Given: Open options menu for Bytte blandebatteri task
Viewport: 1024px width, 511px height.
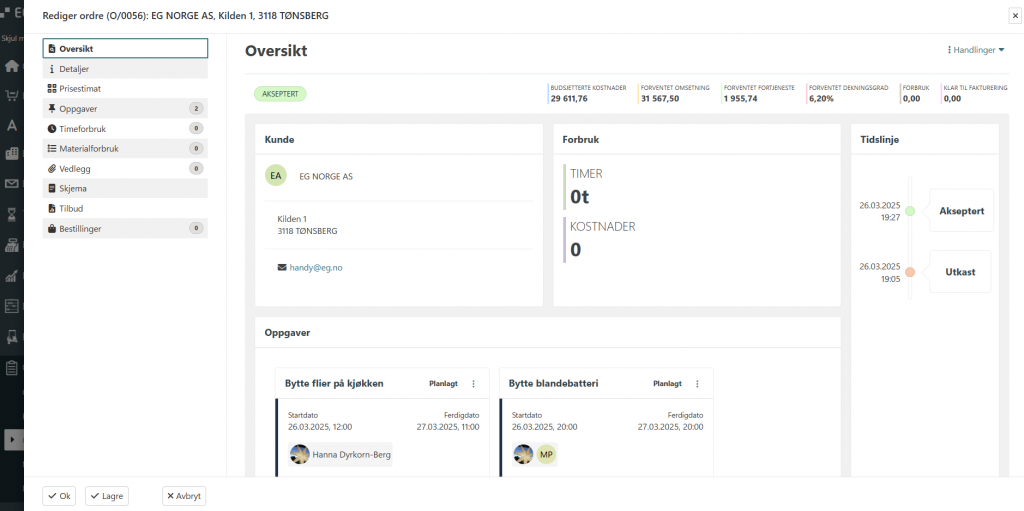Looking at the screenshot, I should pyautogui.click(x=697, y=384).
